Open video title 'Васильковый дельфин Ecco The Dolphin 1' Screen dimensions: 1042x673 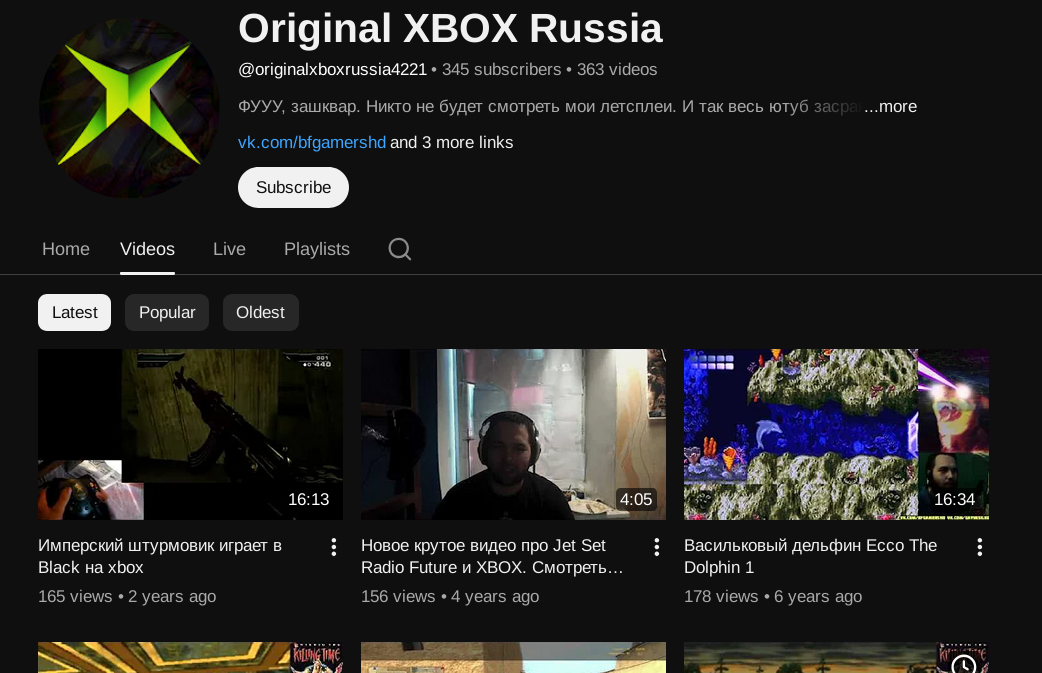tap(811, 556)
